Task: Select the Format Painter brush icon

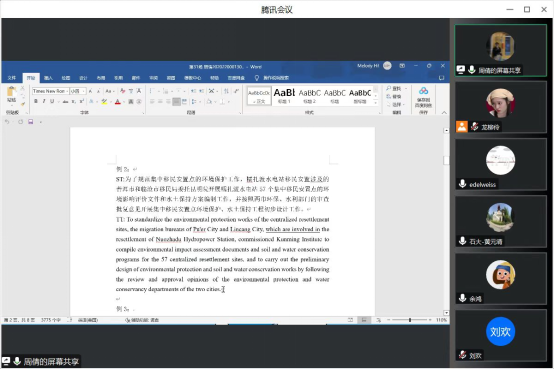Action: click(23, 104)
